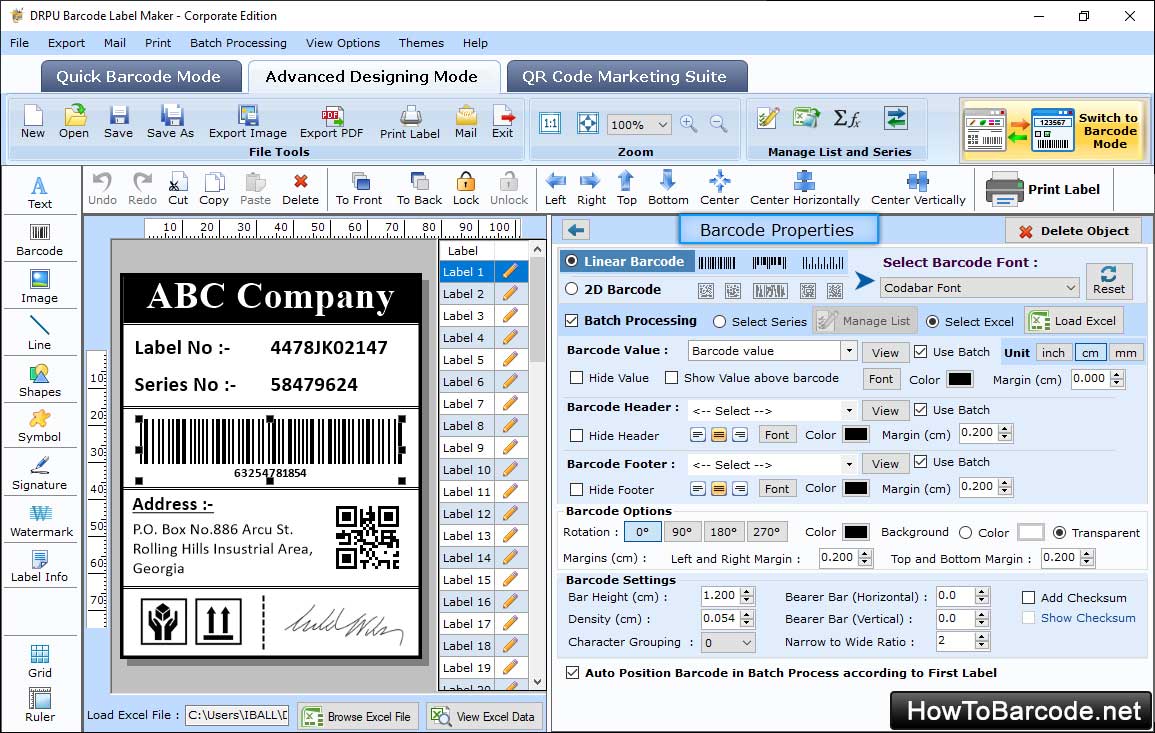Align object Center Horizontally

(x=804, y=189)
